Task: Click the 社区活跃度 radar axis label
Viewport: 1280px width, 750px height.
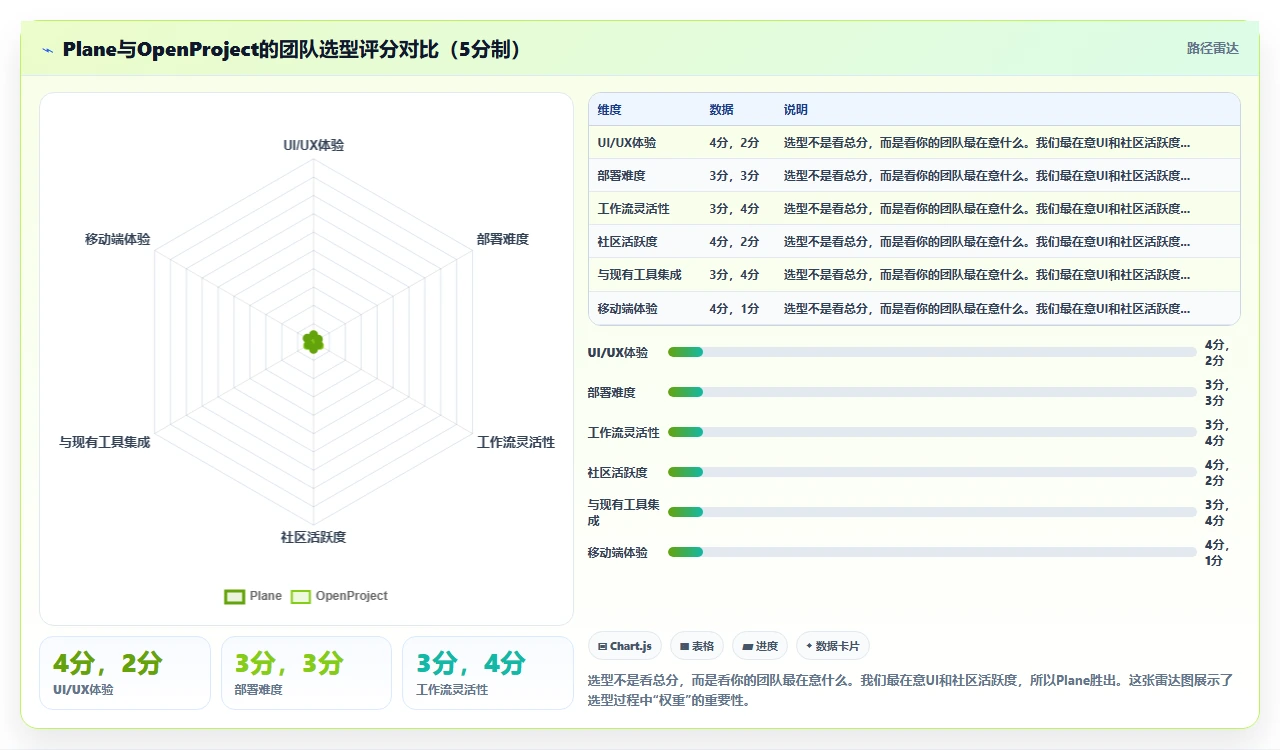Action: 313,537
